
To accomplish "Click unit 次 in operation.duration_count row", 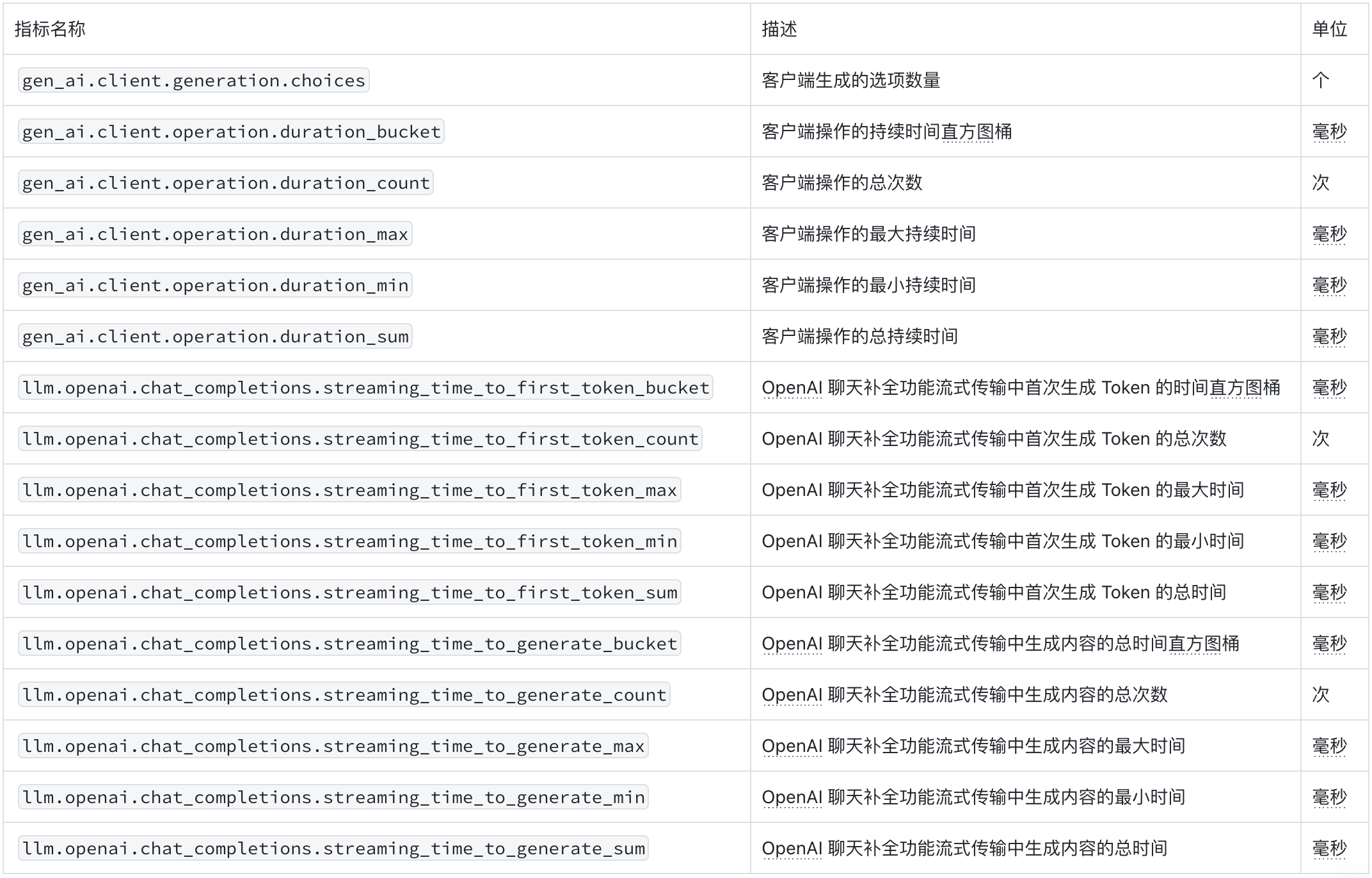I will click(x=1321, y=182).
